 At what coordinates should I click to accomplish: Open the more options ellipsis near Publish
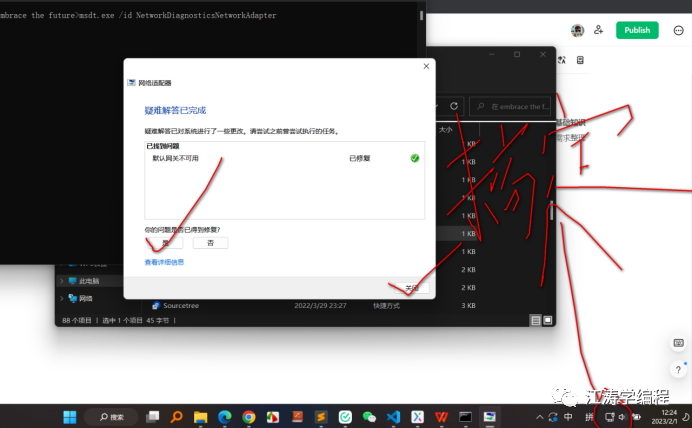[678, 30]
